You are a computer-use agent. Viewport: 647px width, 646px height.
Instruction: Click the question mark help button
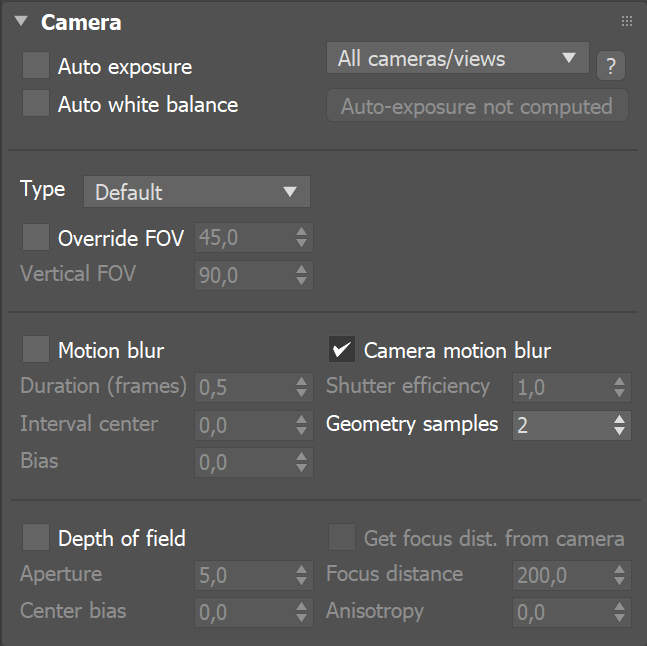(611, 66)
